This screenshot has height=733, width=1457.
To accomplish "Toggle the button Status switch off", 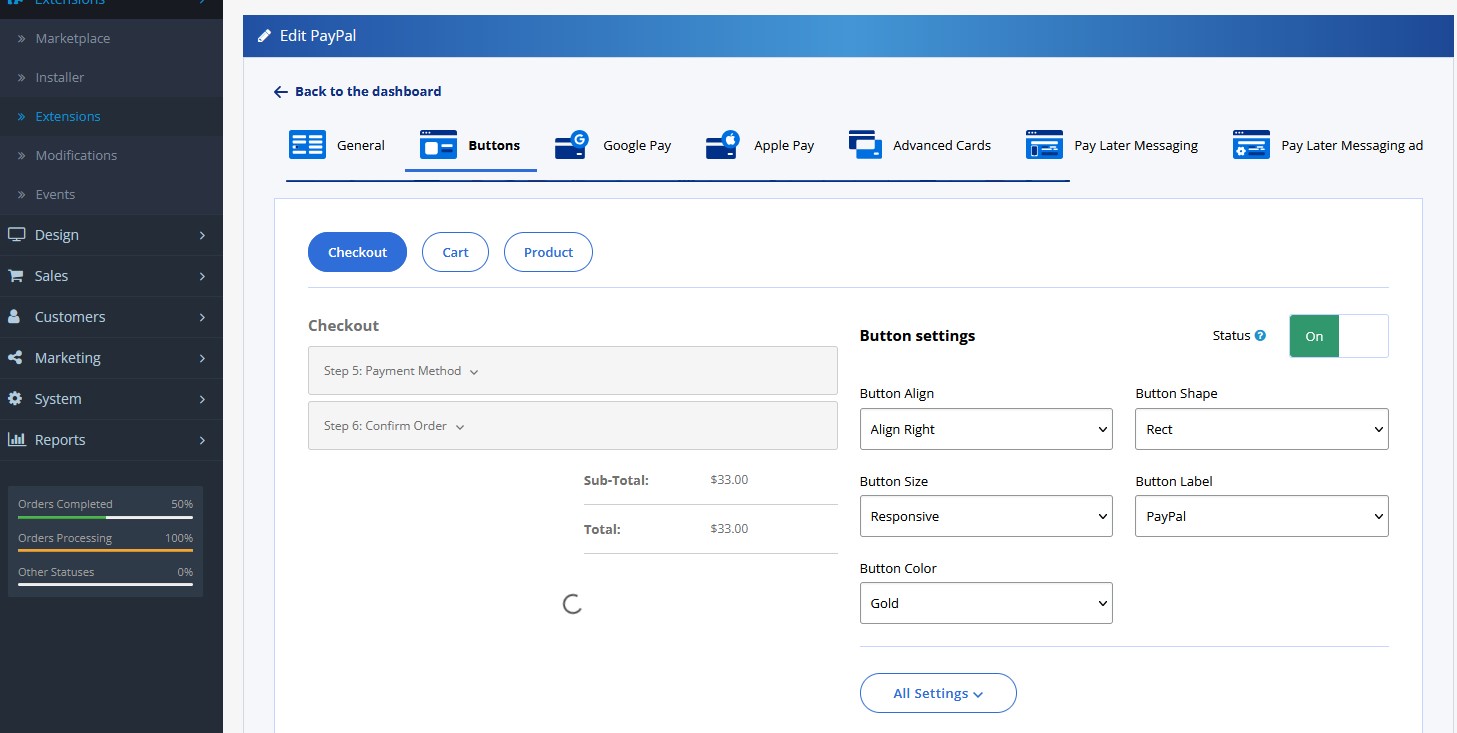I will [1338, 336].
